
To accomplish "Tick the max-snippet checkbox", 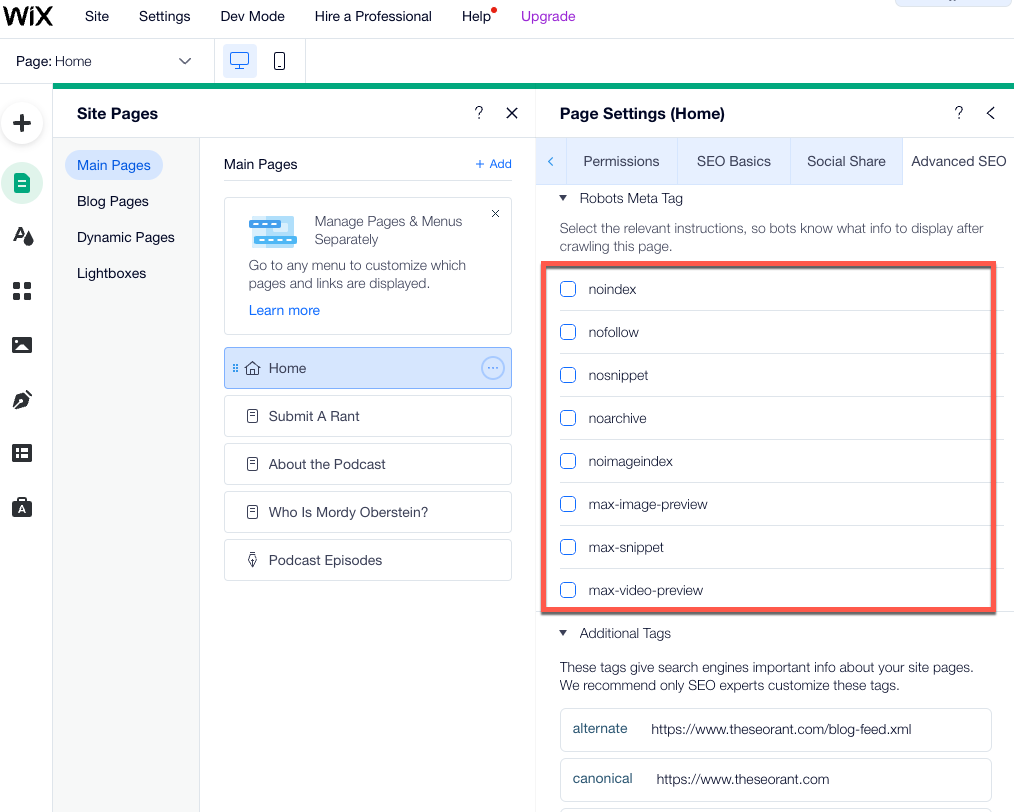I will [x=568, y=547].
